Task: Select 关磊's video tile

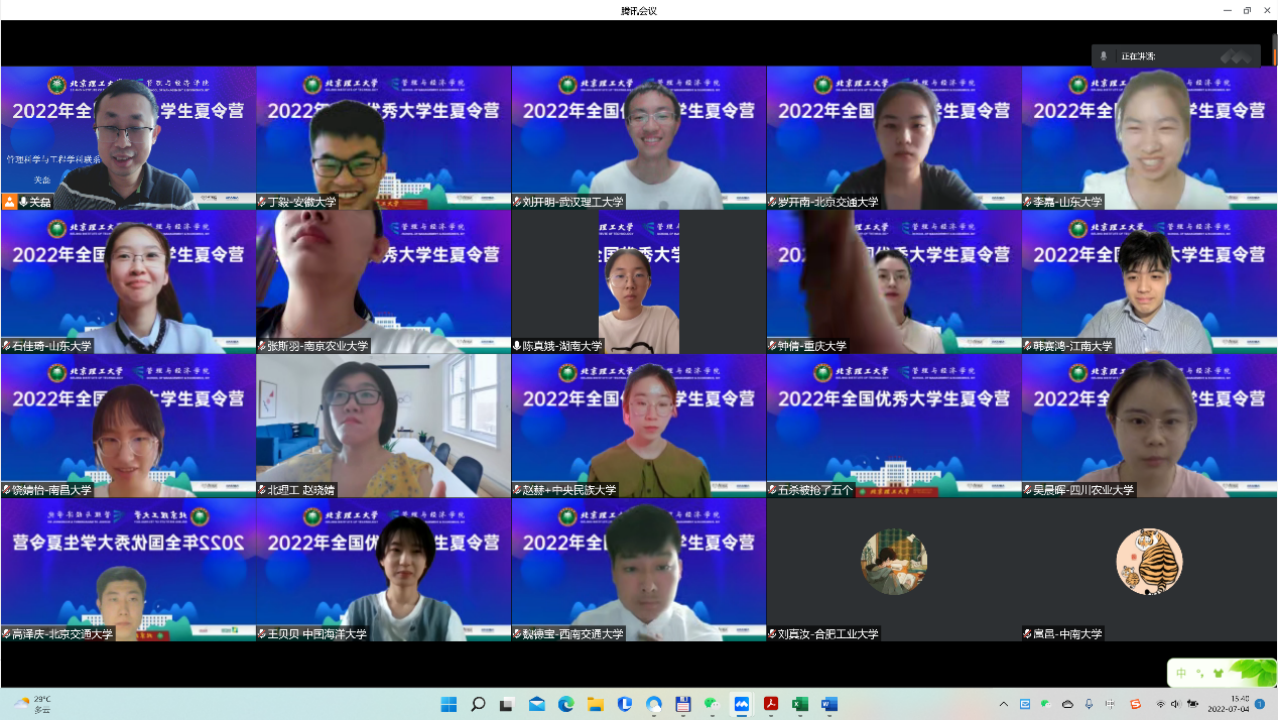Action: [x=128, y=138]
